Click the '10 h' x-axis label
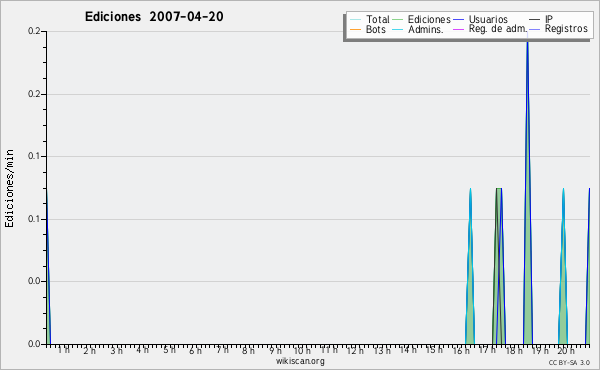Image resolution: width=600 pixels, height=370 pixels. (x=302, y=351)
